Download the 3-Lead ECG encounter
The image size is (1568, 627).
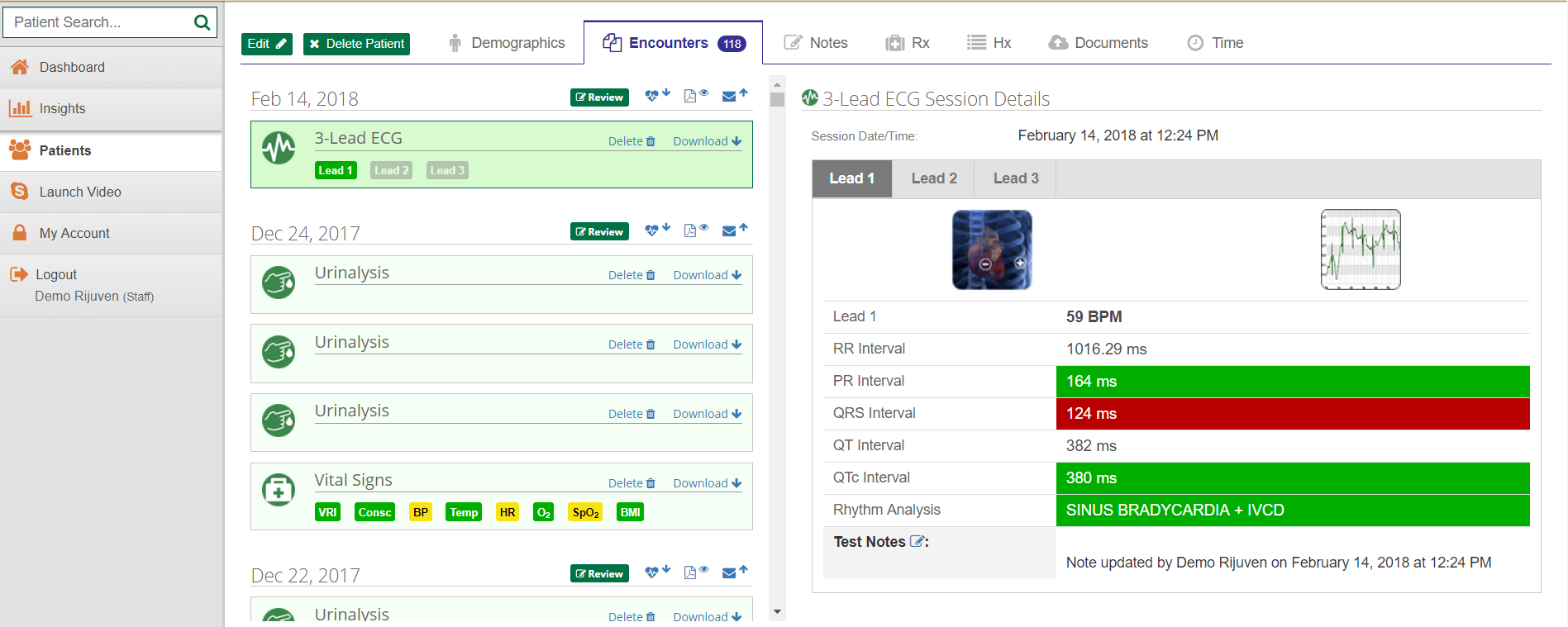707,141
